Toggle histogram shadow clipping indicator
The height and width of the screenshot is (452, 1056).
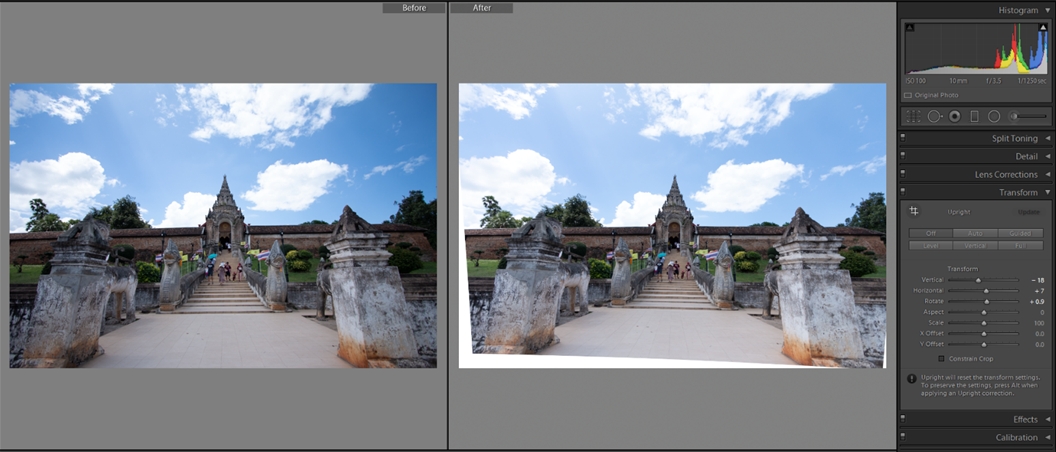click(x=910, y=28)
